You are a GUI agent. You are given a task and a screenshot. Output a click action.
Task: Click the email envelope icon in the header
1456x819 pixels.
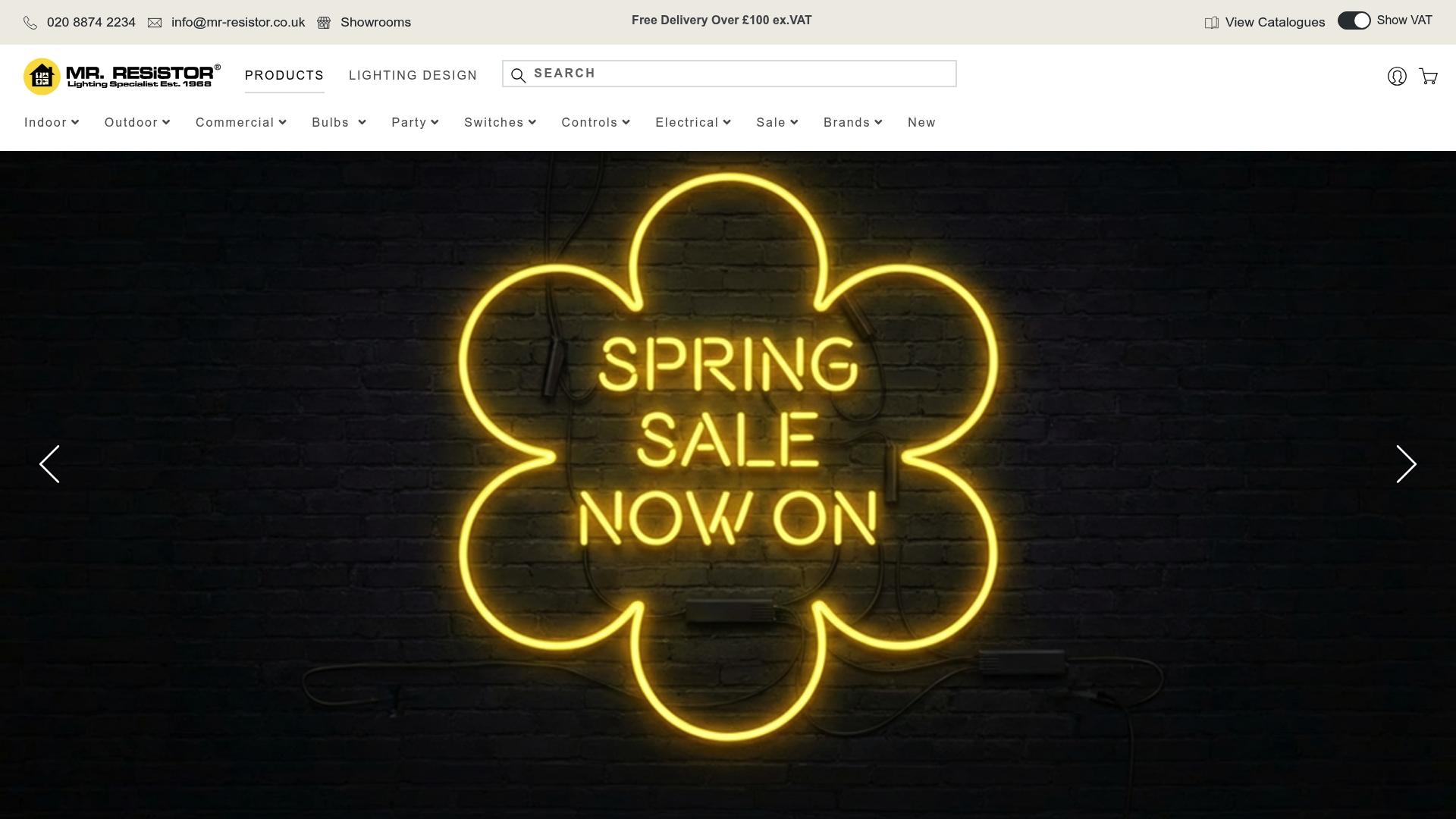155,23
